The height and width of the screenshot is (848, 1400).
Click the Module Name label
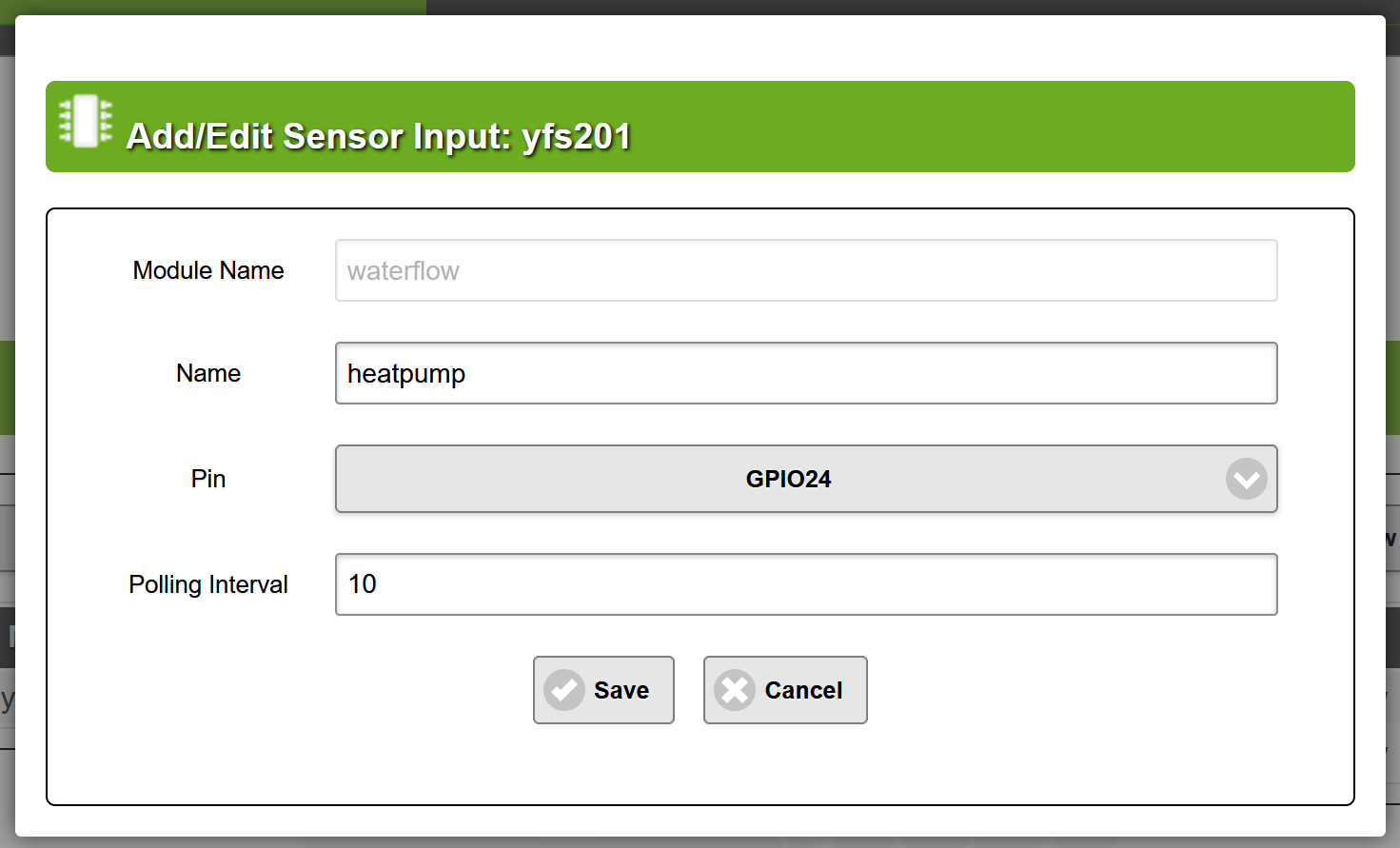(208, 270)
